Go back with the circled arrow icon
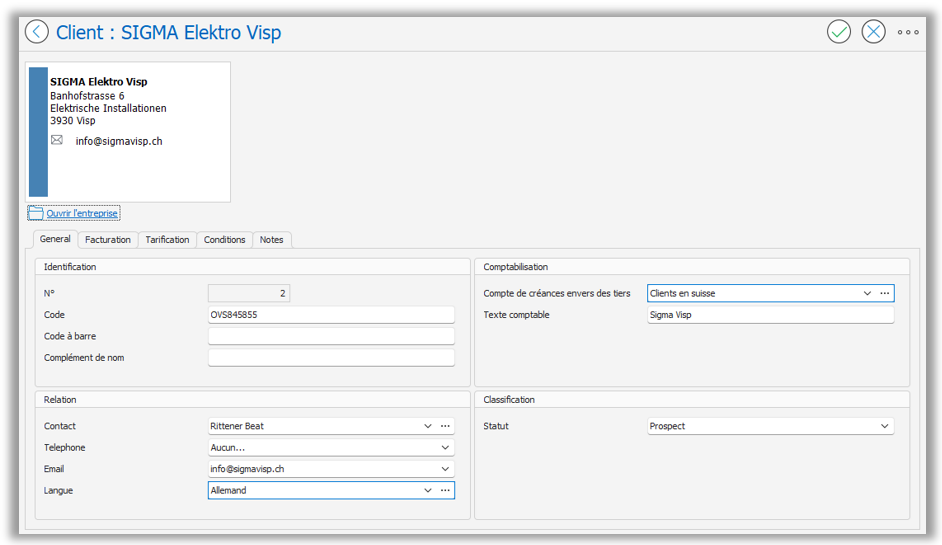The image size is (942, 545). 37,32
